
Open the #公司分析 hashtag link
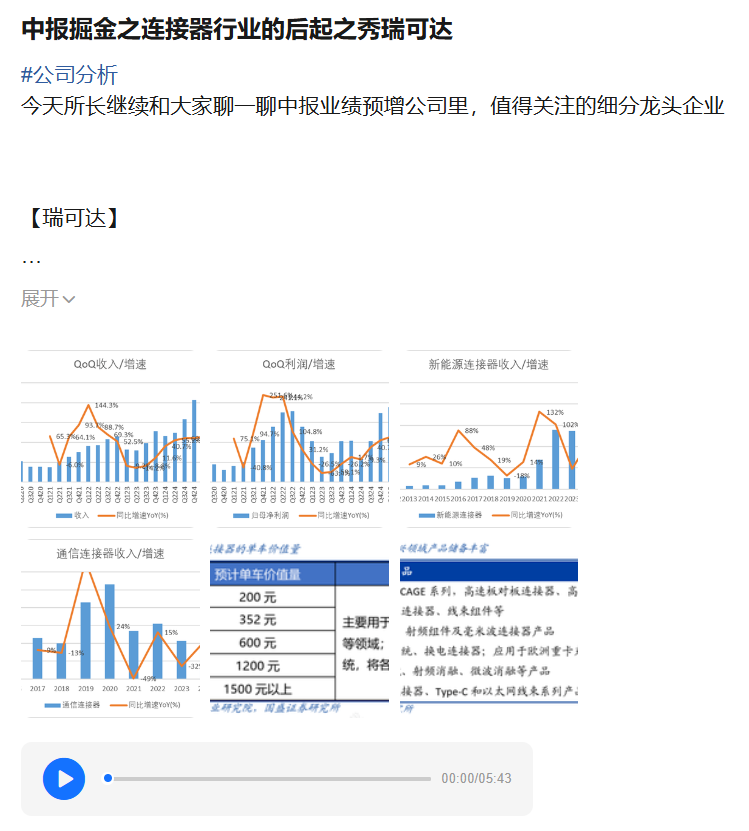[x=69, y=74]
